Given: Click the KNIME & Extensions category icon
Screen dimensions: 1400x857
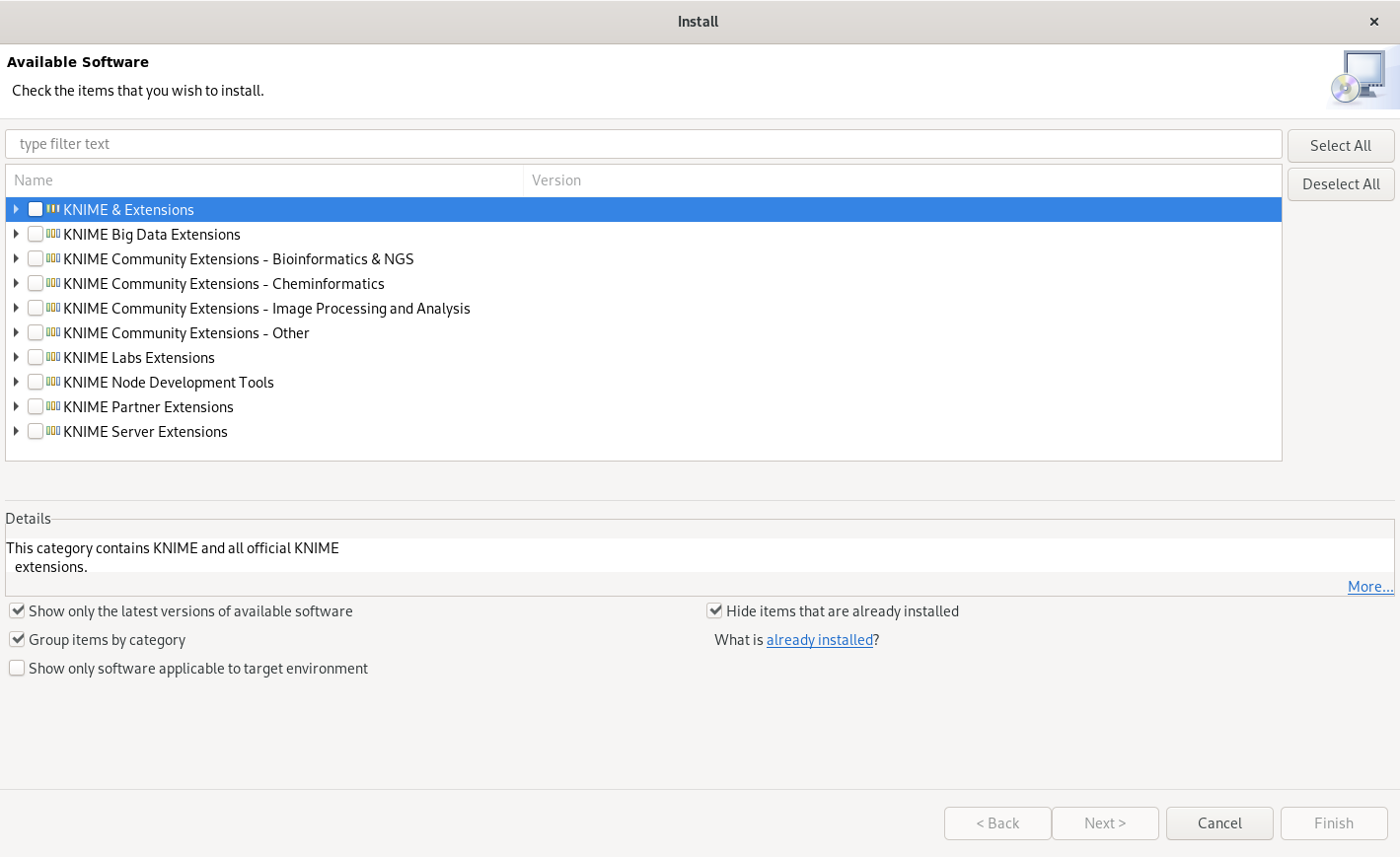Looking at the screenshot, I should (x=53, y=209).
